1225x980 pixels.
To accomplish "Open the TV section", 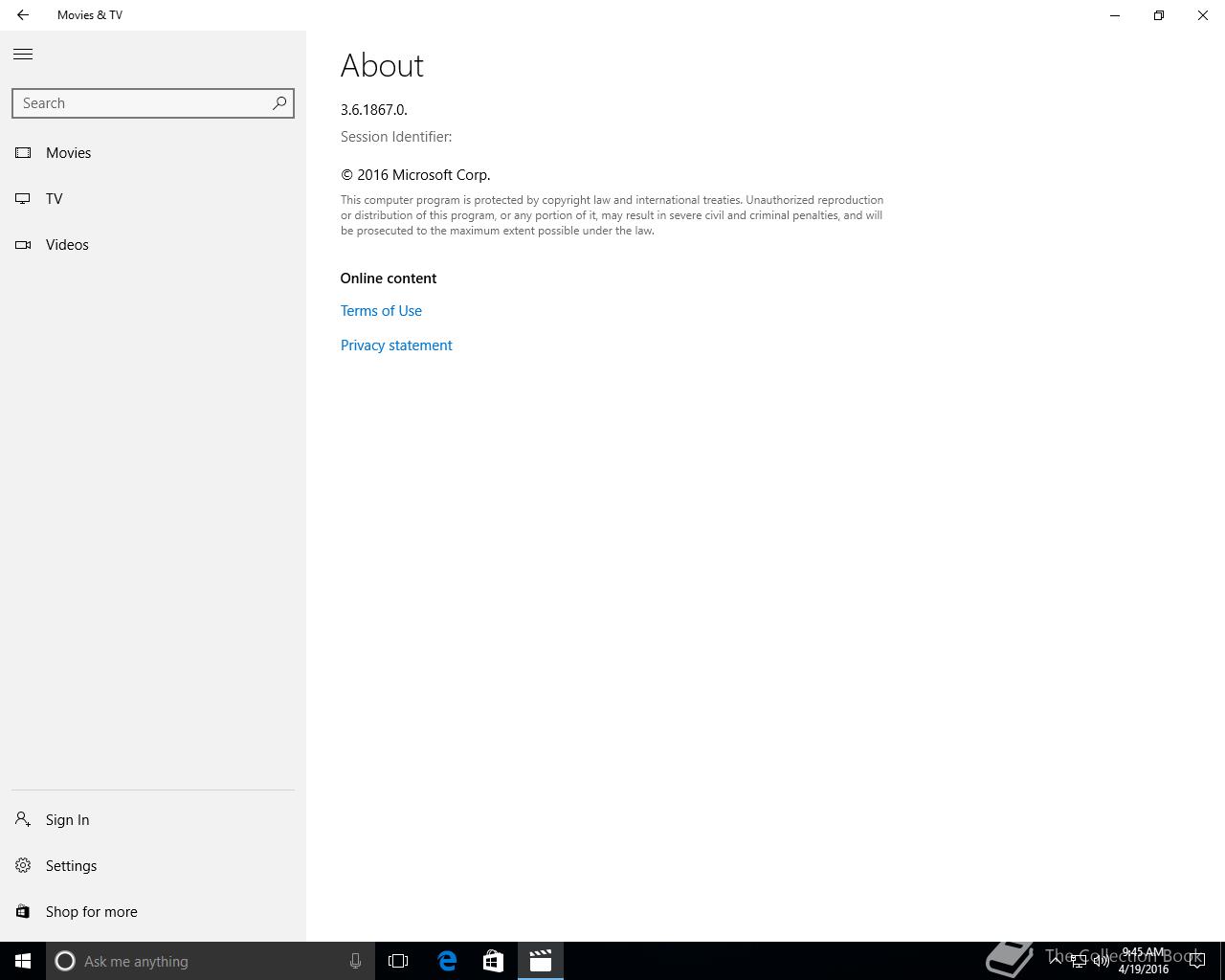I will click(153, 199).
